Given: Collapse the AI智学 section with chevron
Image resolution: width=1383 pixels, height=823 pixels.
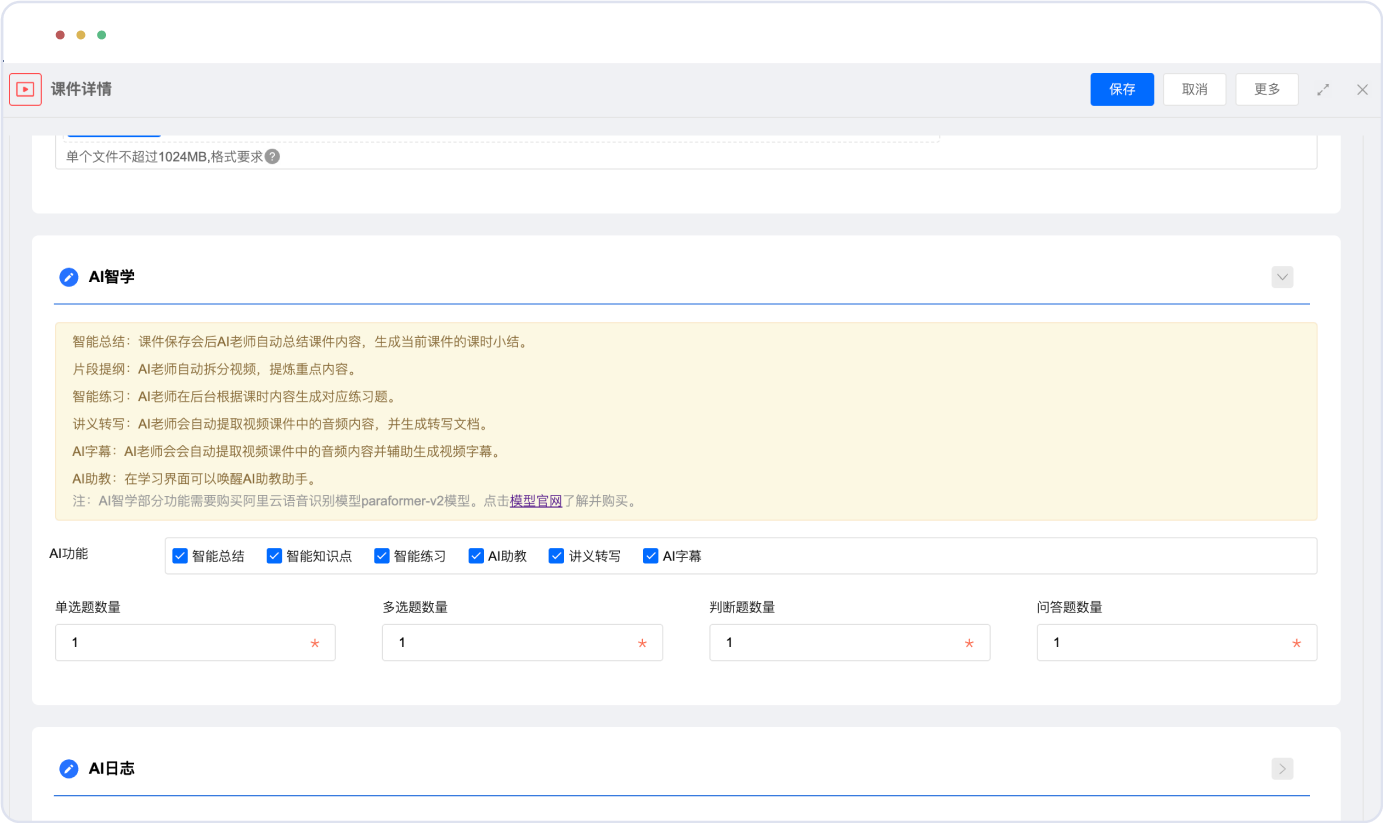Looking at the screenshot, I should click(1282, 277).
